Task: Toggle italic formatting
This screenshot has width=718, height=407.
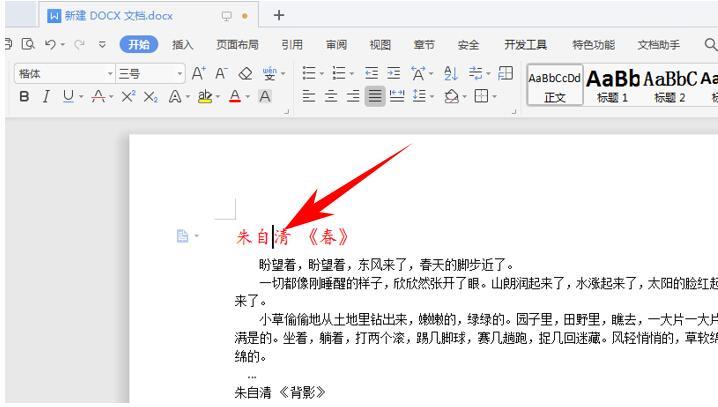Action: (46, 97)
